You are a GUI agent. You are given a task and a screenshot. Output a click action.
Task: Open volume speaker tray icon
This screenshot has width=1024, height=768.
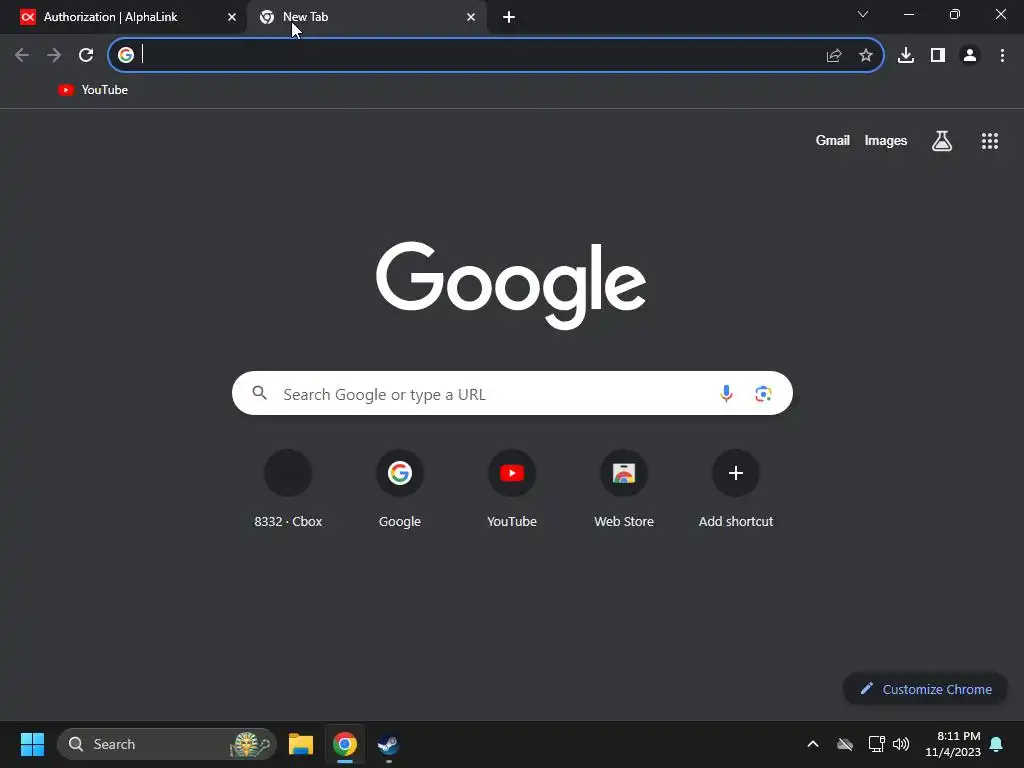tap(901, 744)
